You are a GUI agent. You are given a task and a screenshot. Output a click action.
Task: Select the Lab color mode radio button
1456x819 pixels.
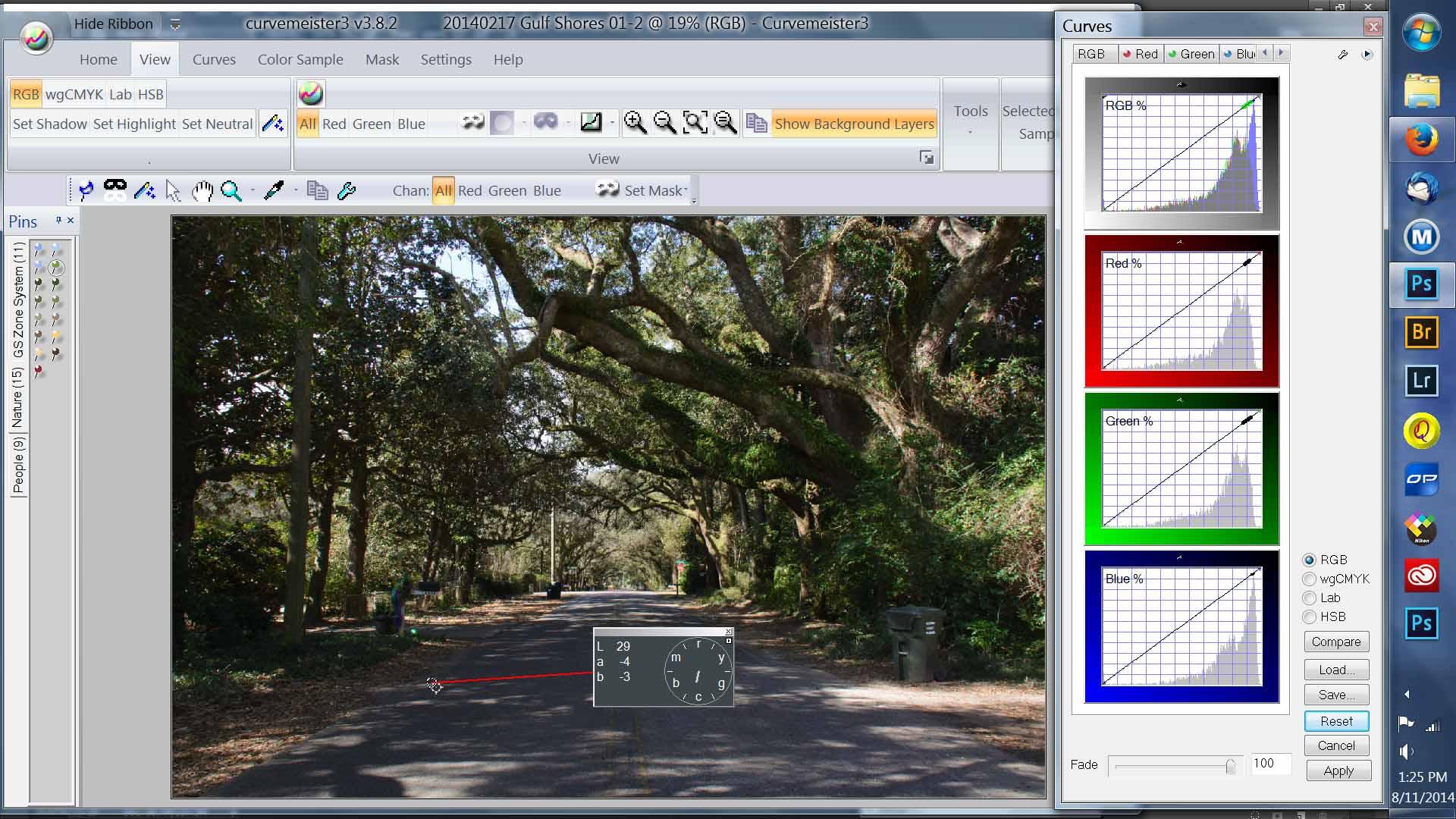[x=1310, y=597]
